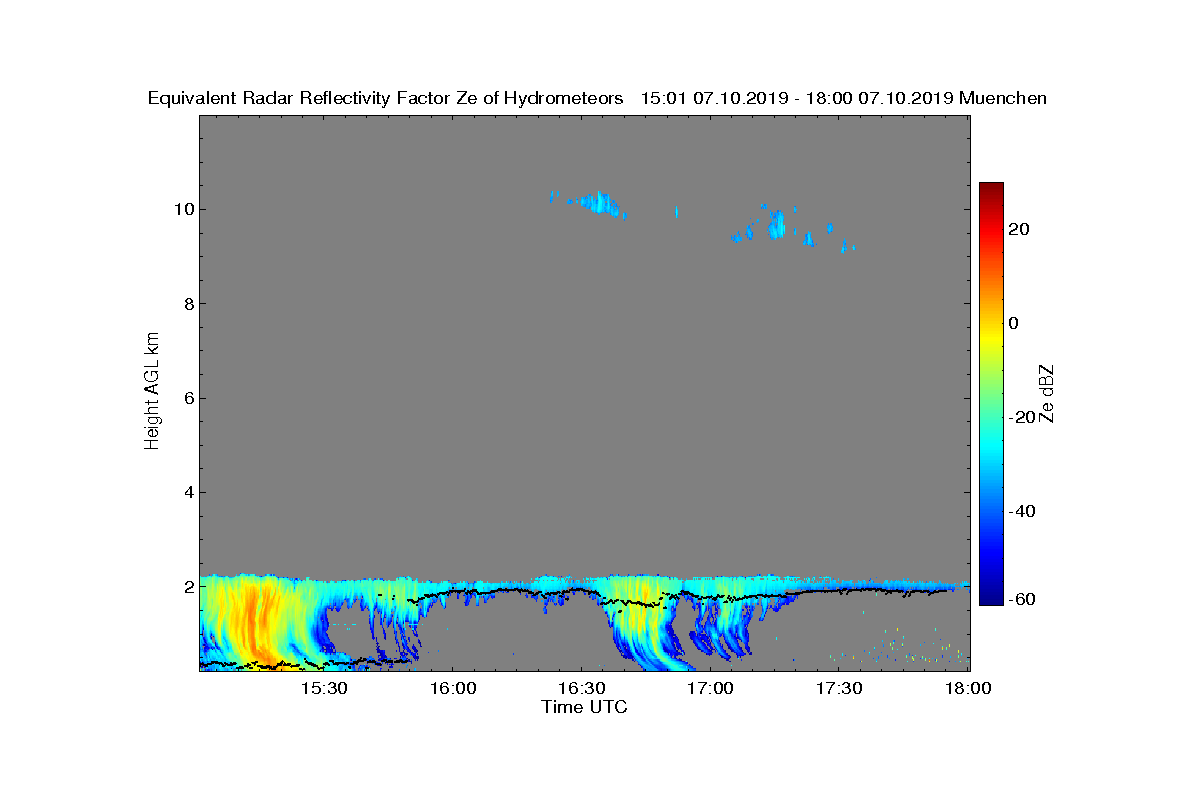Click the 'Height AGL km' axis label
1200x800 pixels.
click(x=152, y=391)
